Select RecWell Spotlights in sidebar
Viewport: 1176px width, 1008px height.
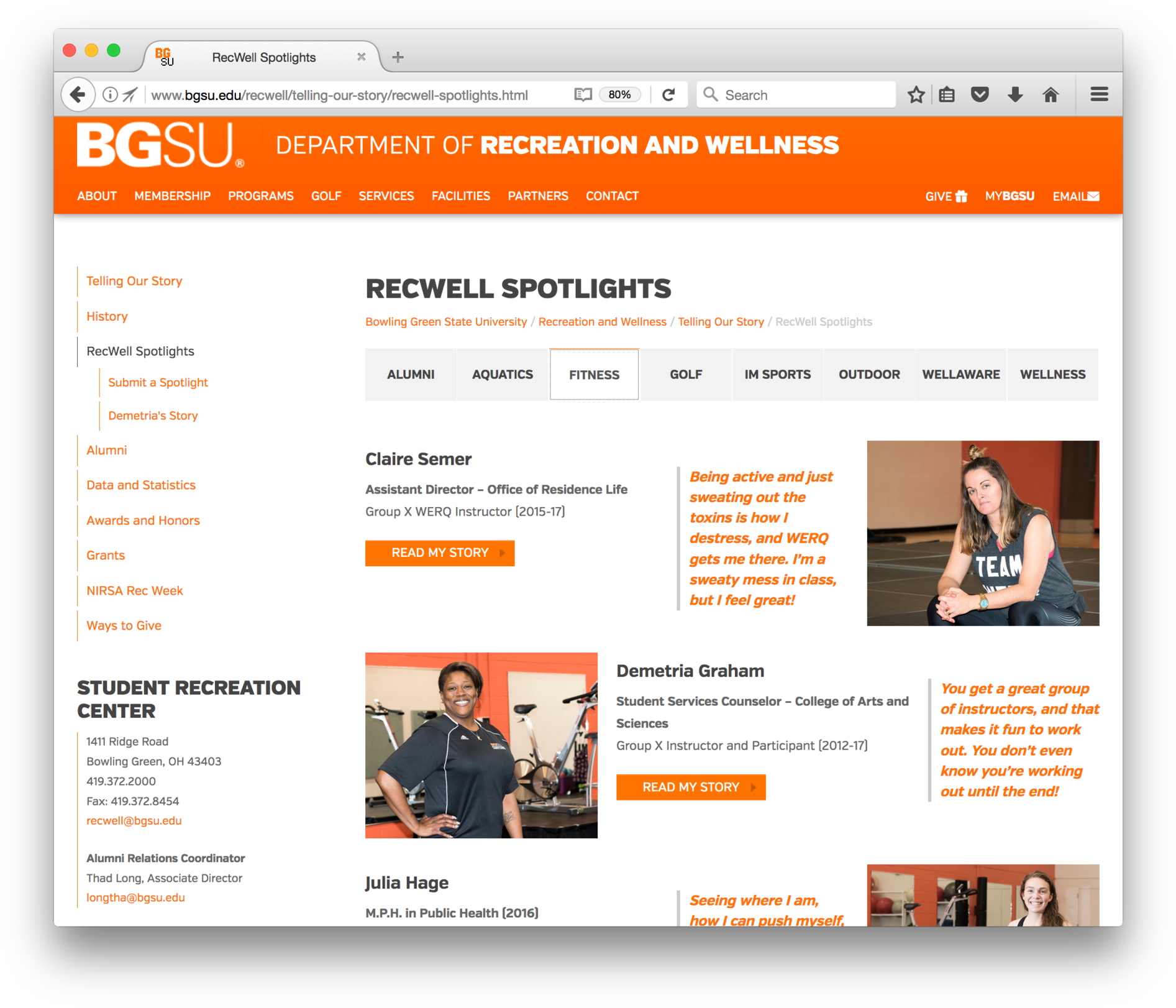(140, 351)
